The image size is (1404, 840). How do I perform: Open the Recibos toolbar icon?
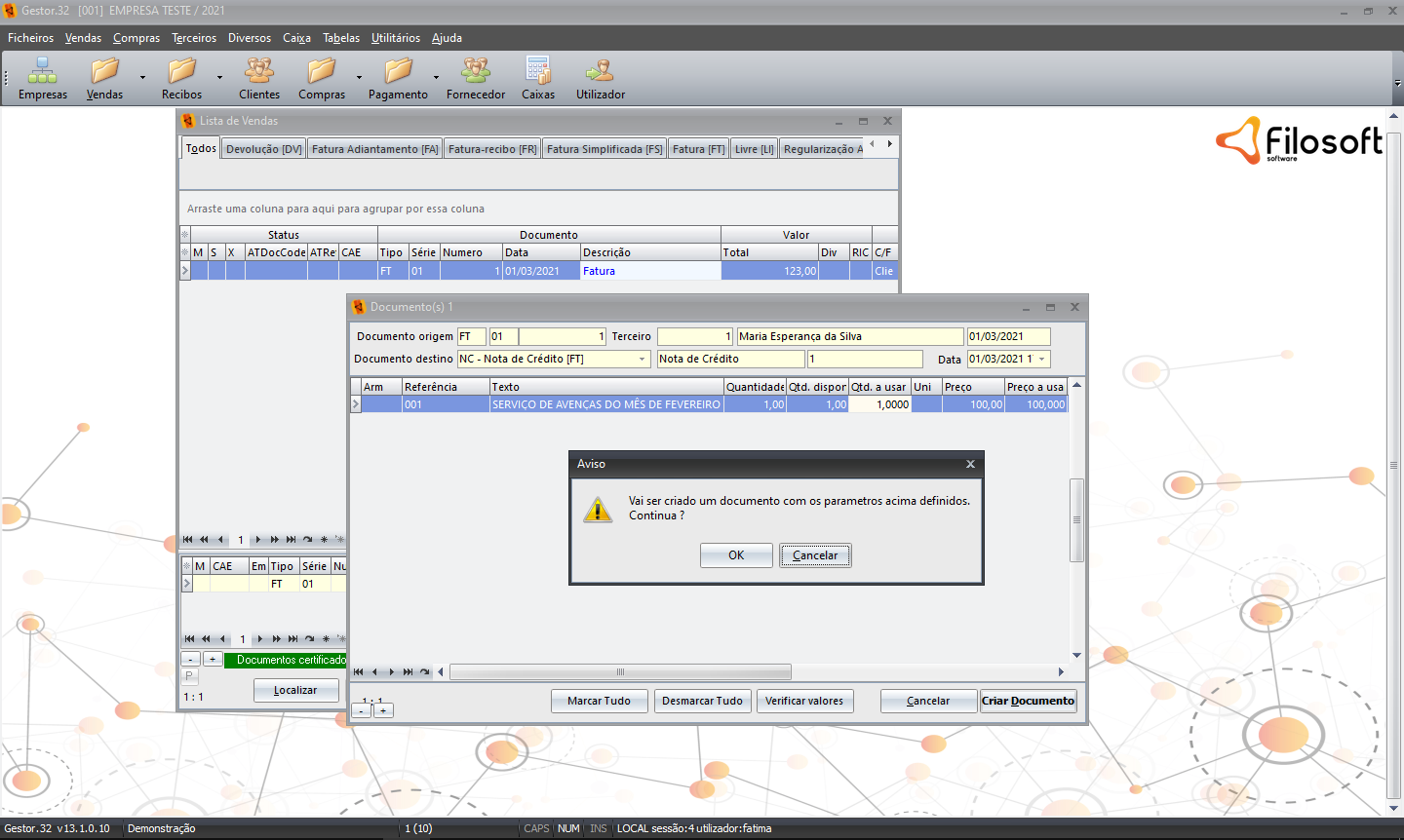pyautogui.click(x=181, y=72)
